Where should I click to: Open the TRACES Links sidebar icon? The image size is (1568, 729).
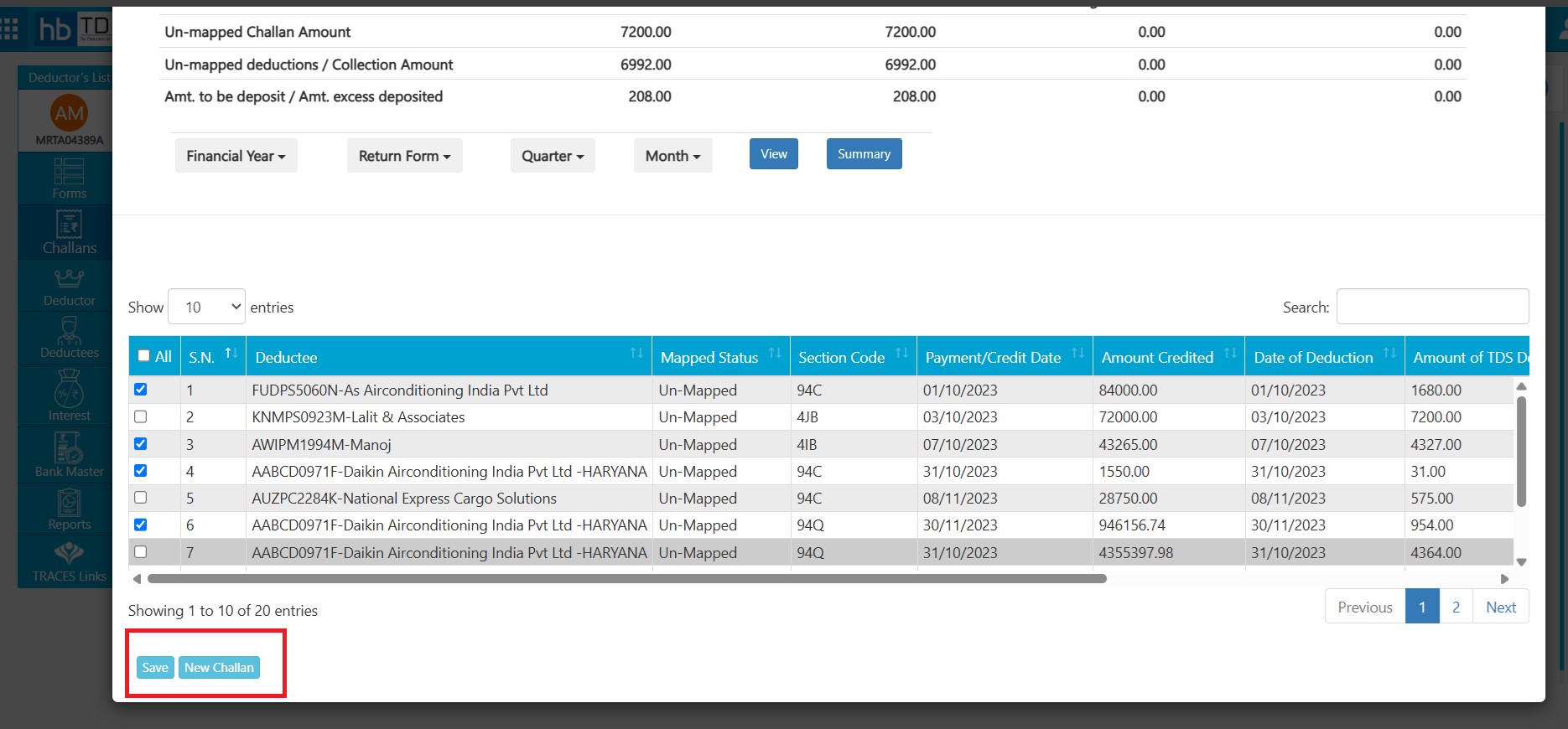[69, 562]
